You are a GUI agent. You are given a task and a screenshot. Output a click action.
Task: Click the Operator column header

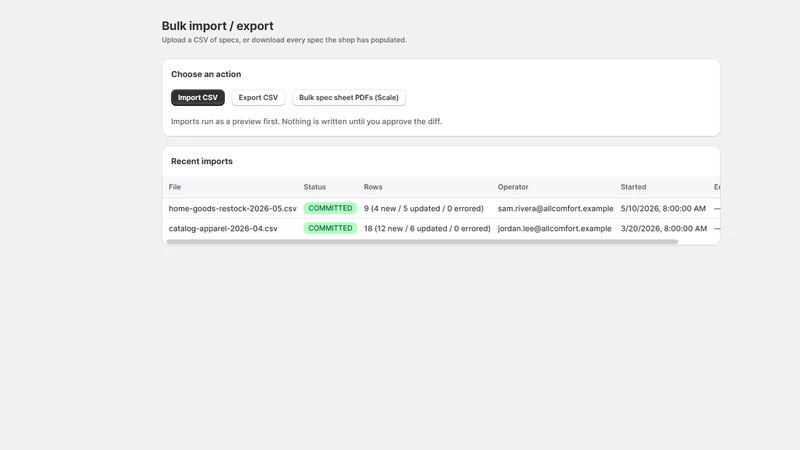tap(513, 187)
